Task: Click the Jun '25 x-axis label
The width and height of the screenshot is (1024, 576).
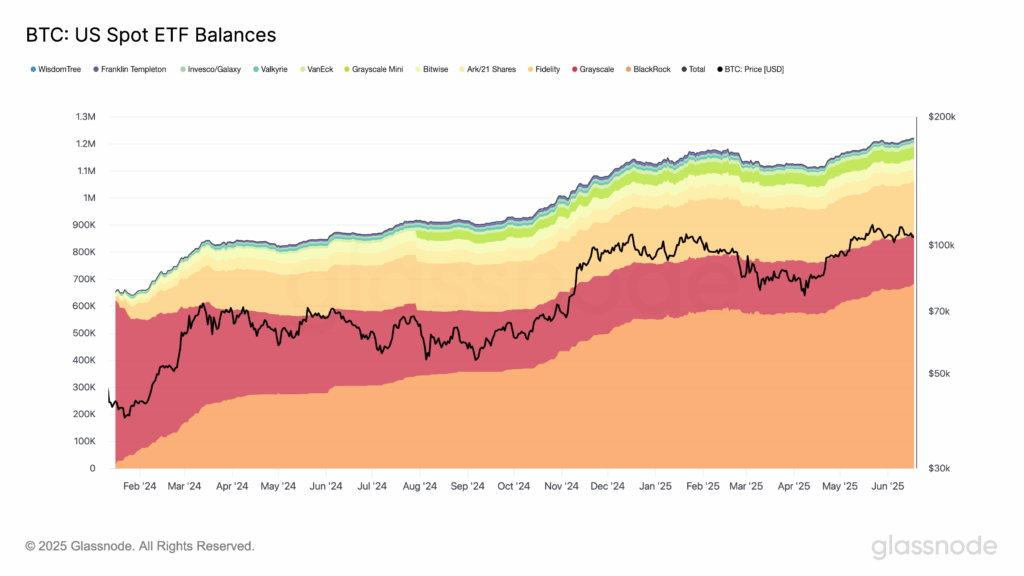Action: tap(888, 486)
